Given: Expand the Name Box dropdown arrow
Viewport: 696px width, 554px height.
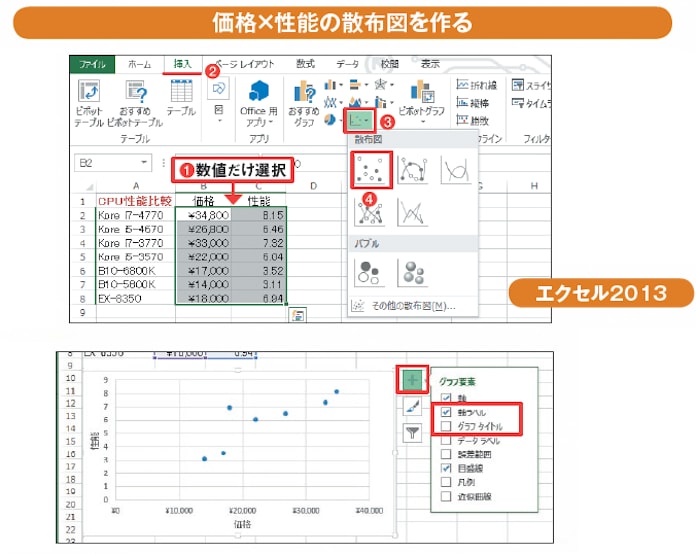Looking at the screenshot, I should (144, 163).
